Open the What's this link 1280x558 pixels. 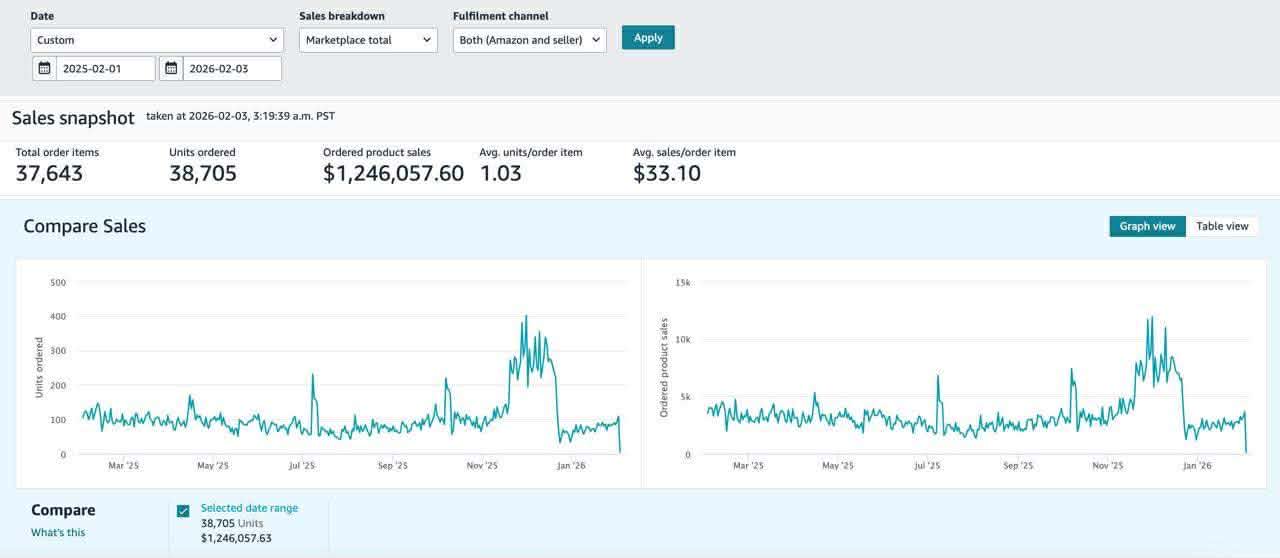pos(58,532)
